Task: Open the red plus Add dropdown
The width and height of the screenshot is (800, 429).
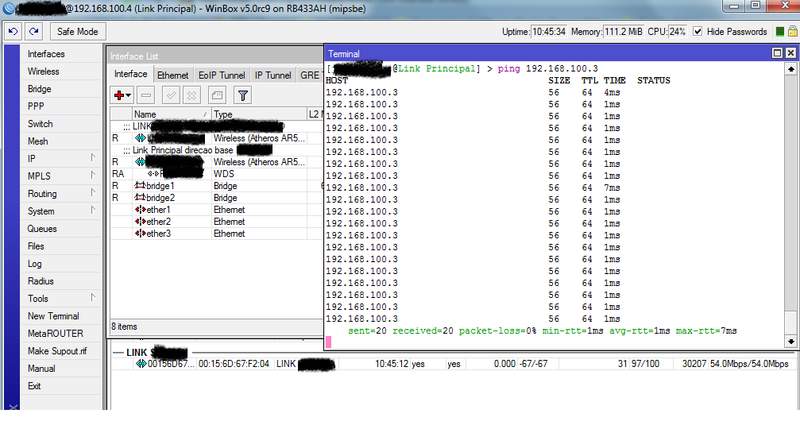Action: 122,95
